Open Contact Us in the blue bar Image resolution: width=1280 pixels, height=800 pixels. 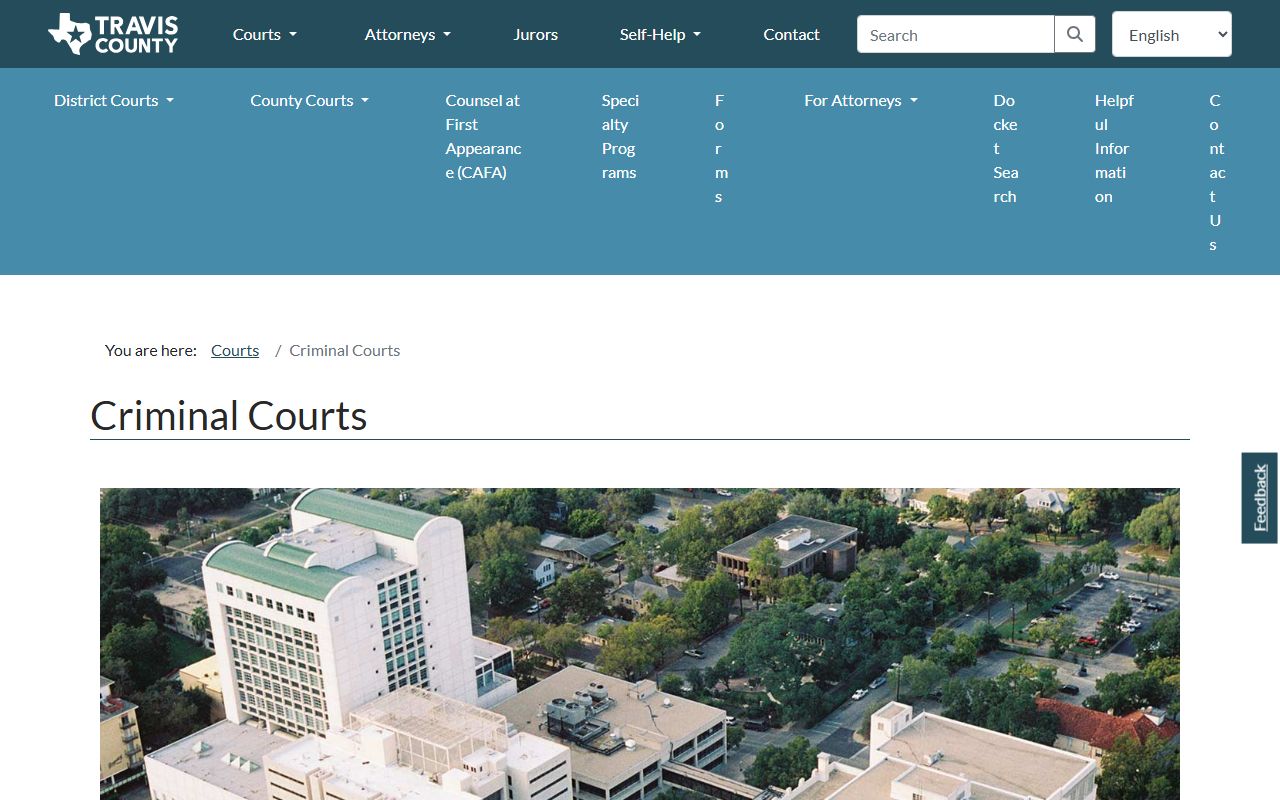coord(1217,172)
